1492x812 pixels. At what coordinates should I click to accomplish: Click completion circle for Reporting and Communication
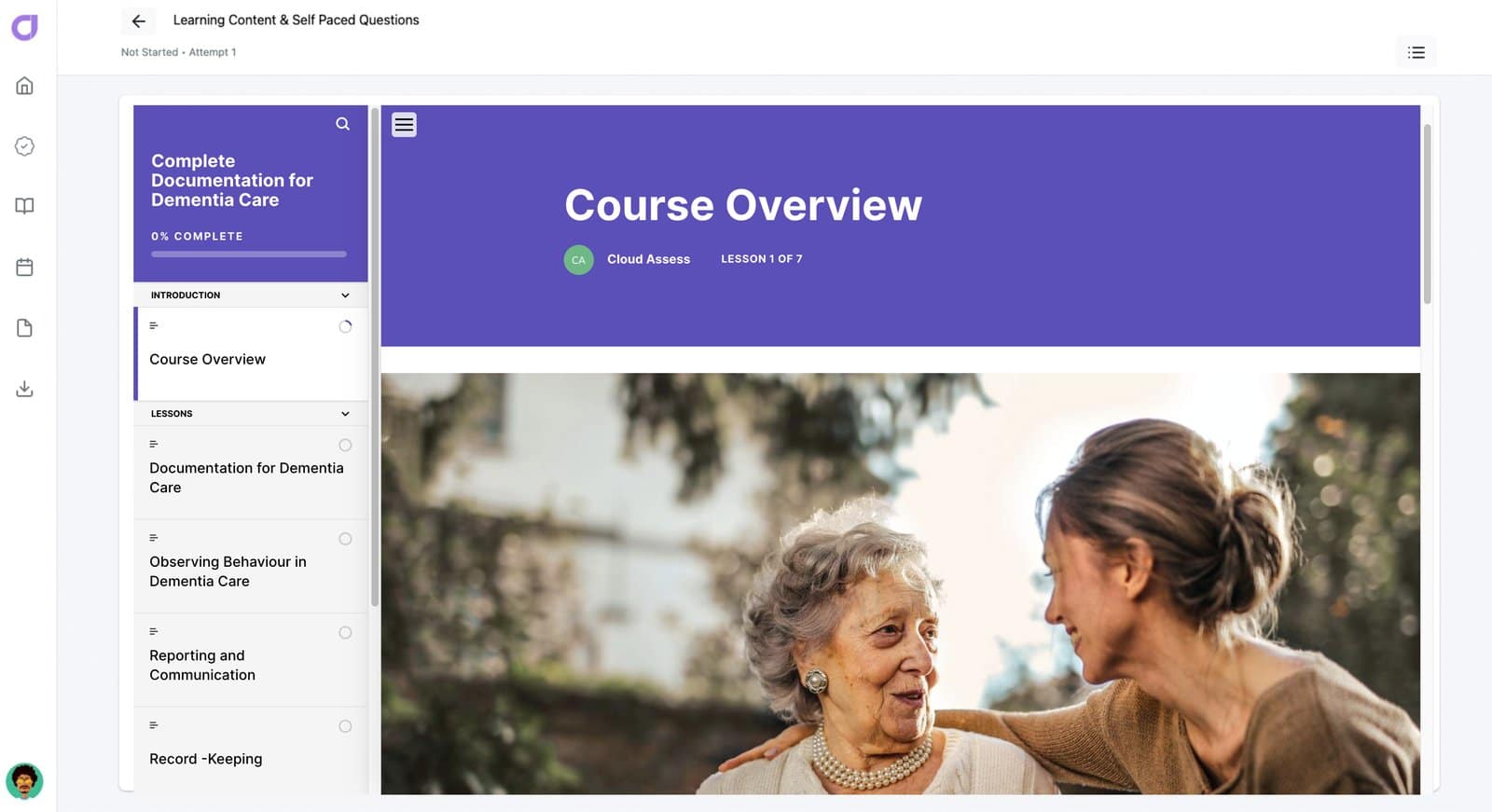click(345, 633)
